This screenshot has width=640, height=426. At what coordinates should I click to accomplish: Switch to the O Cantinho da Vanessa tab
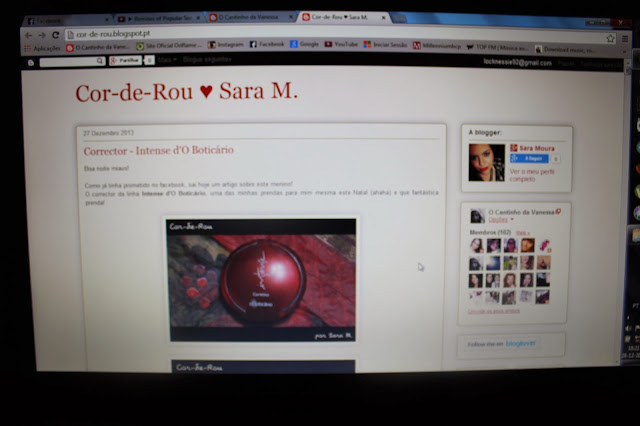point(251,17)
